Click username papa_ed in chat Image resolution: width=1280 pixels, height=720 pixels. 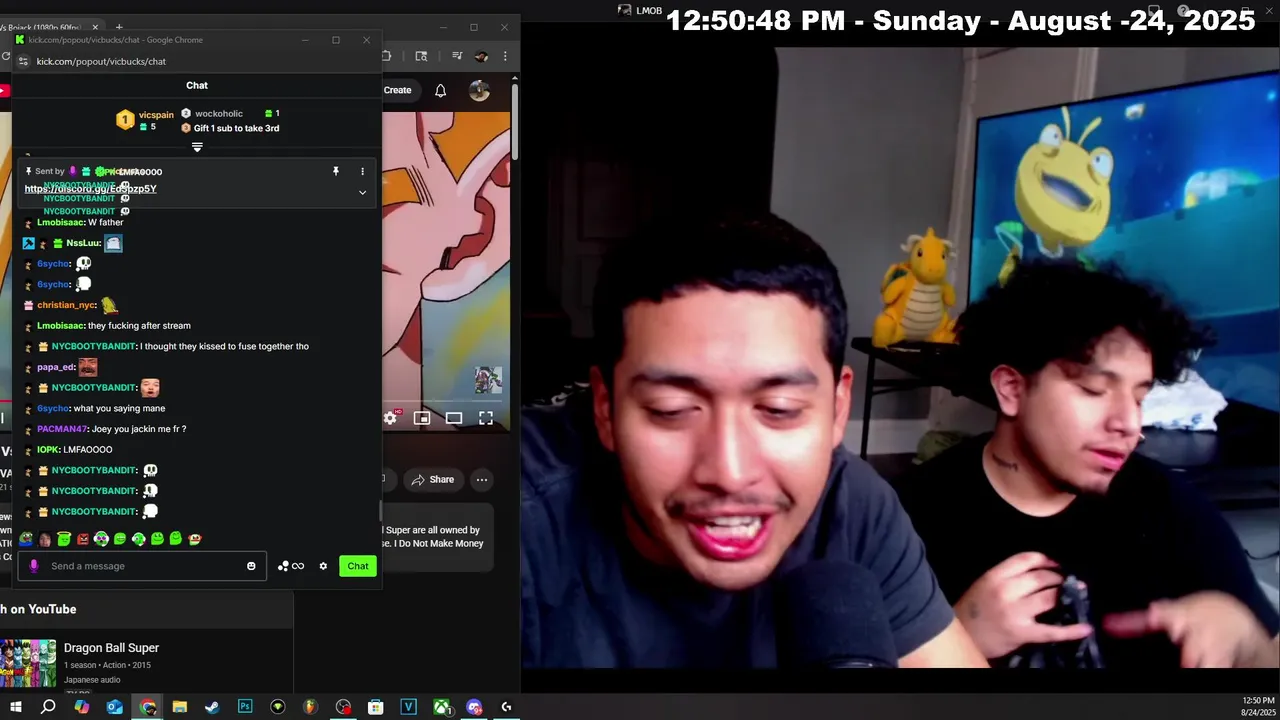56,367
